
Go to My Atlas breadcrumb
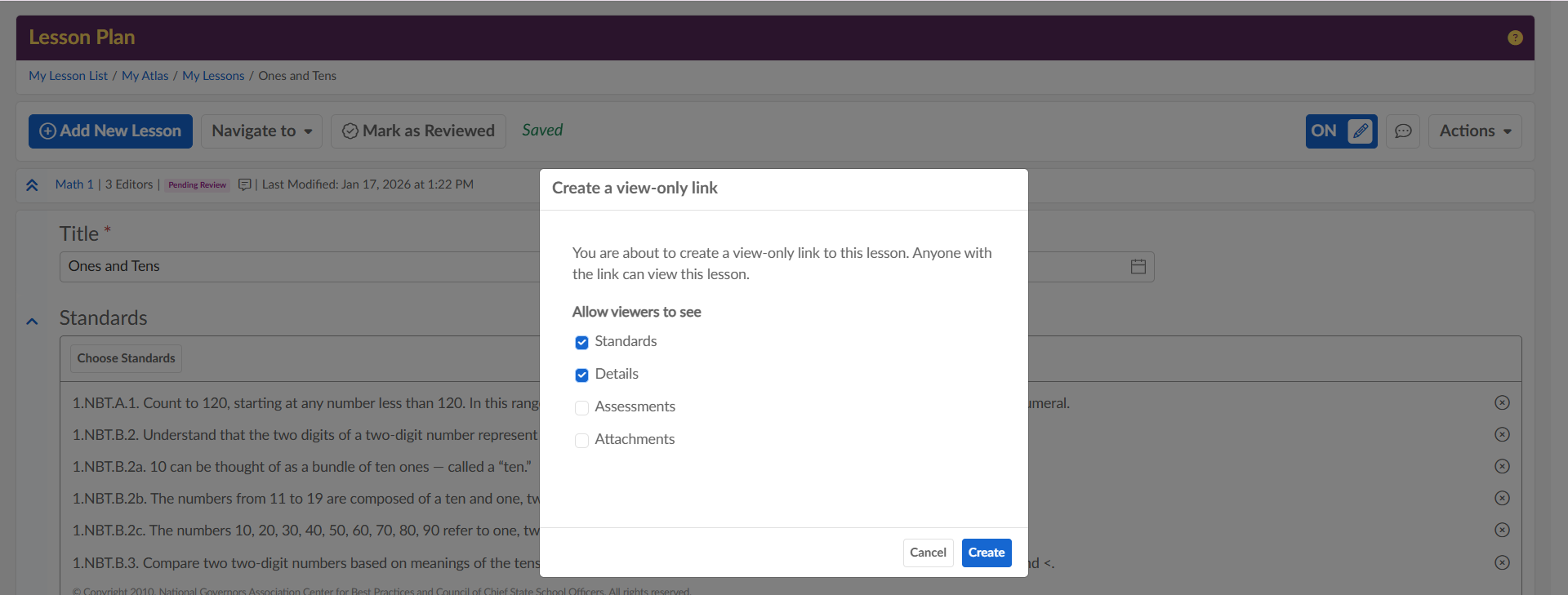pyautogui.click(x=145, y=76)
